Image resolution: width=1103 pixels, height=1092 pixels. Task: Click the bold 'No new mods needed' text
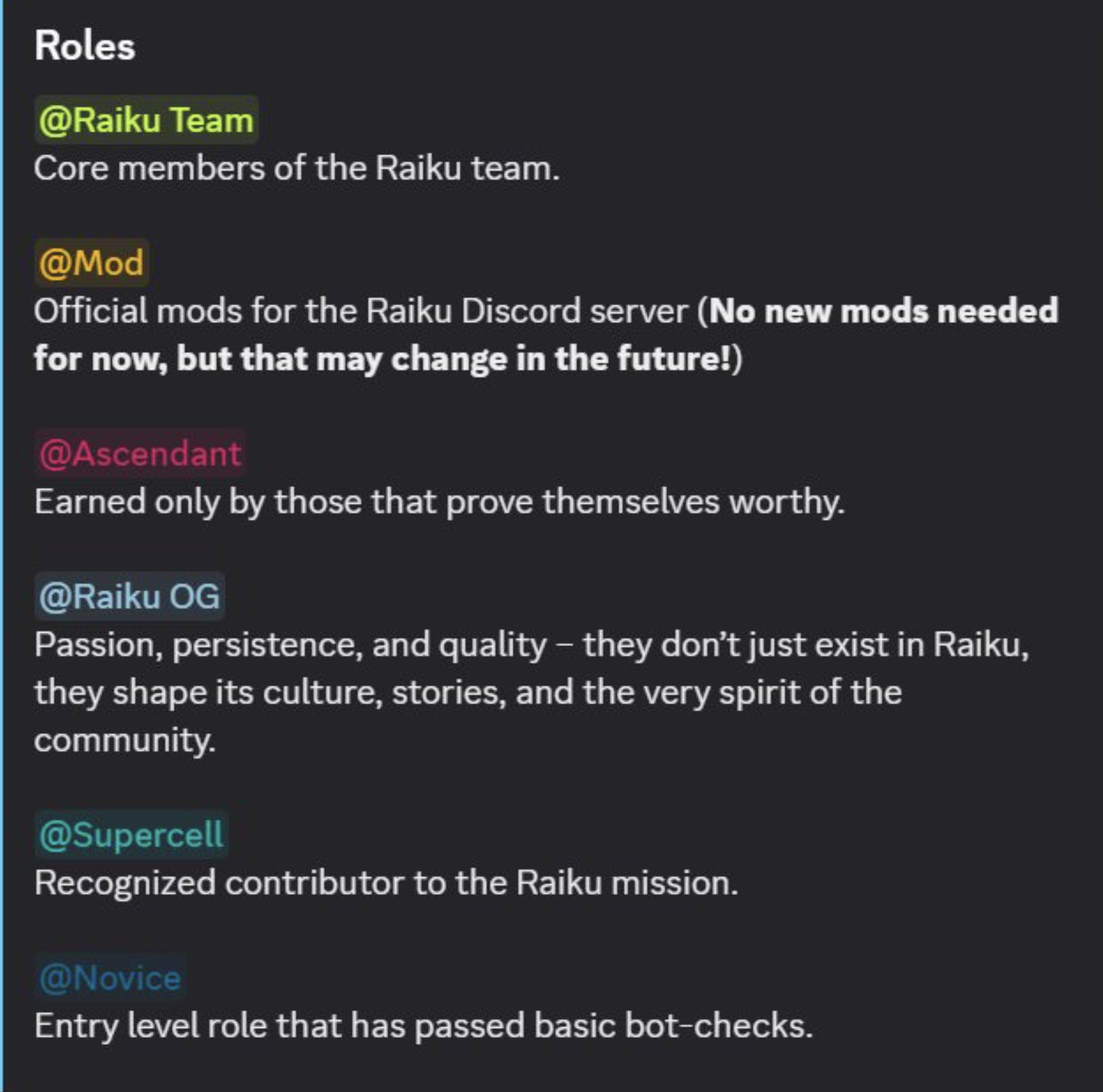(883, 311)
